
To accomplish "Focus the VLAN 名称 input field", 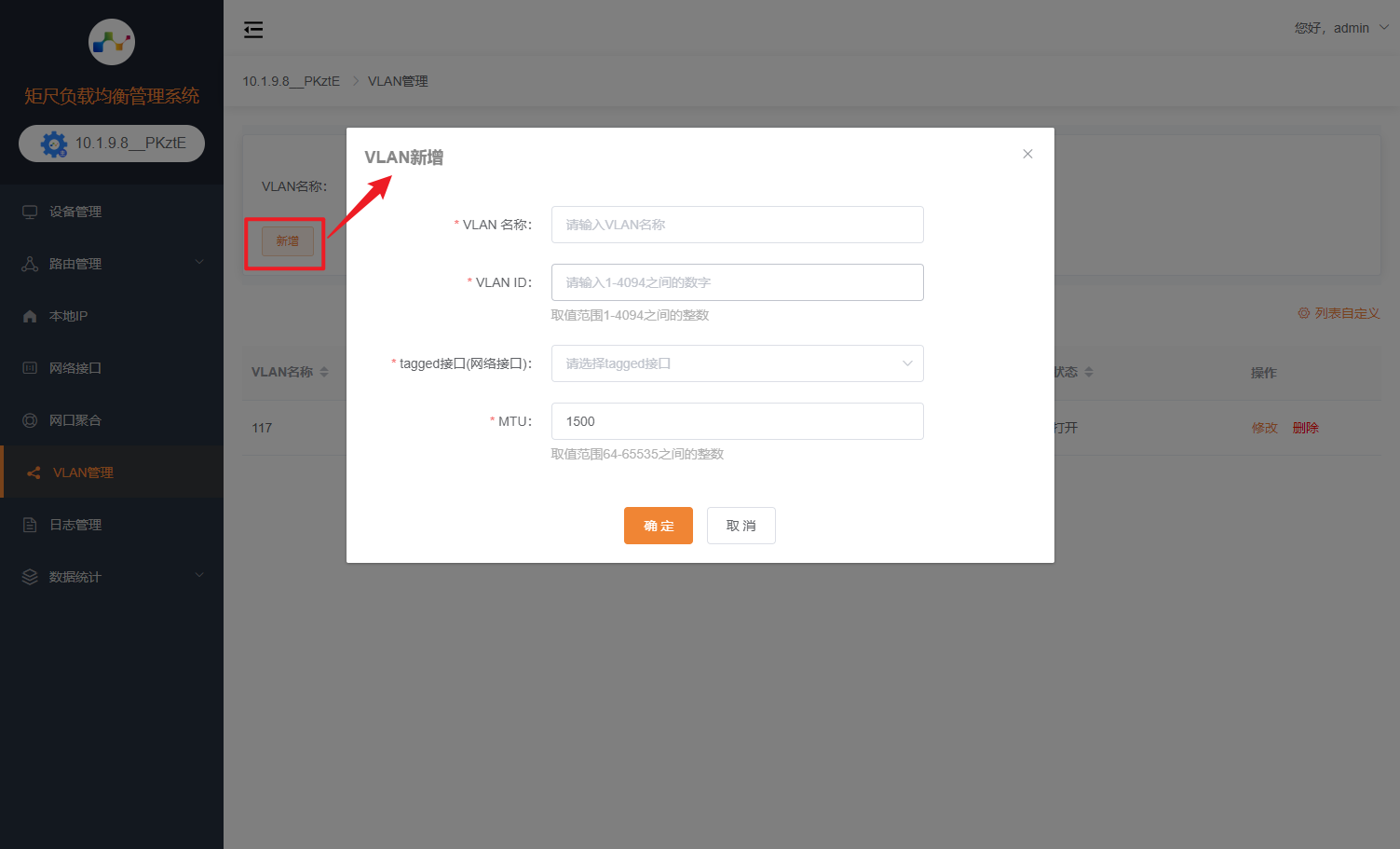I will point(737,225).
